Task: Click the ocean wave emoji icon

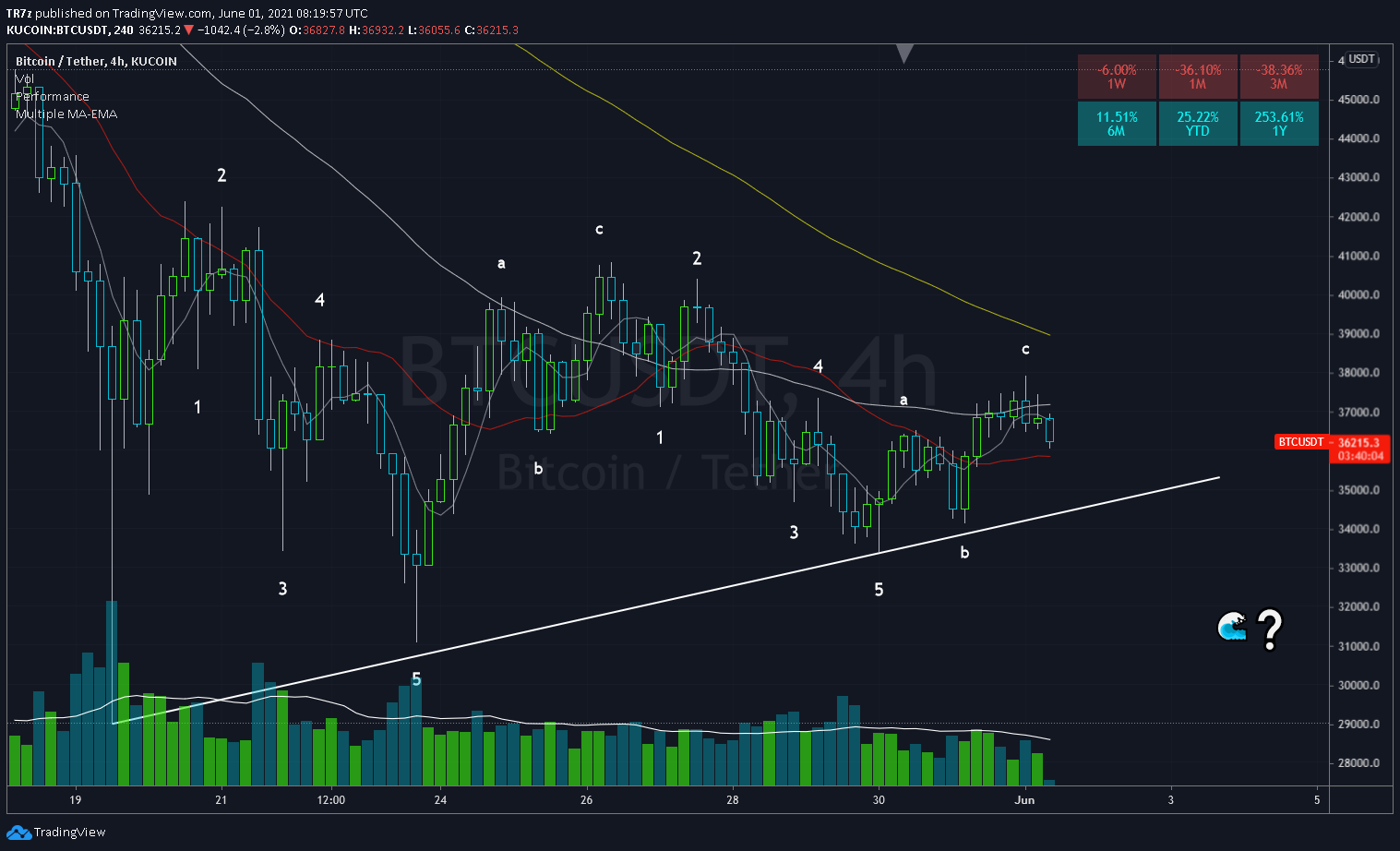Action: point(1232,628)
